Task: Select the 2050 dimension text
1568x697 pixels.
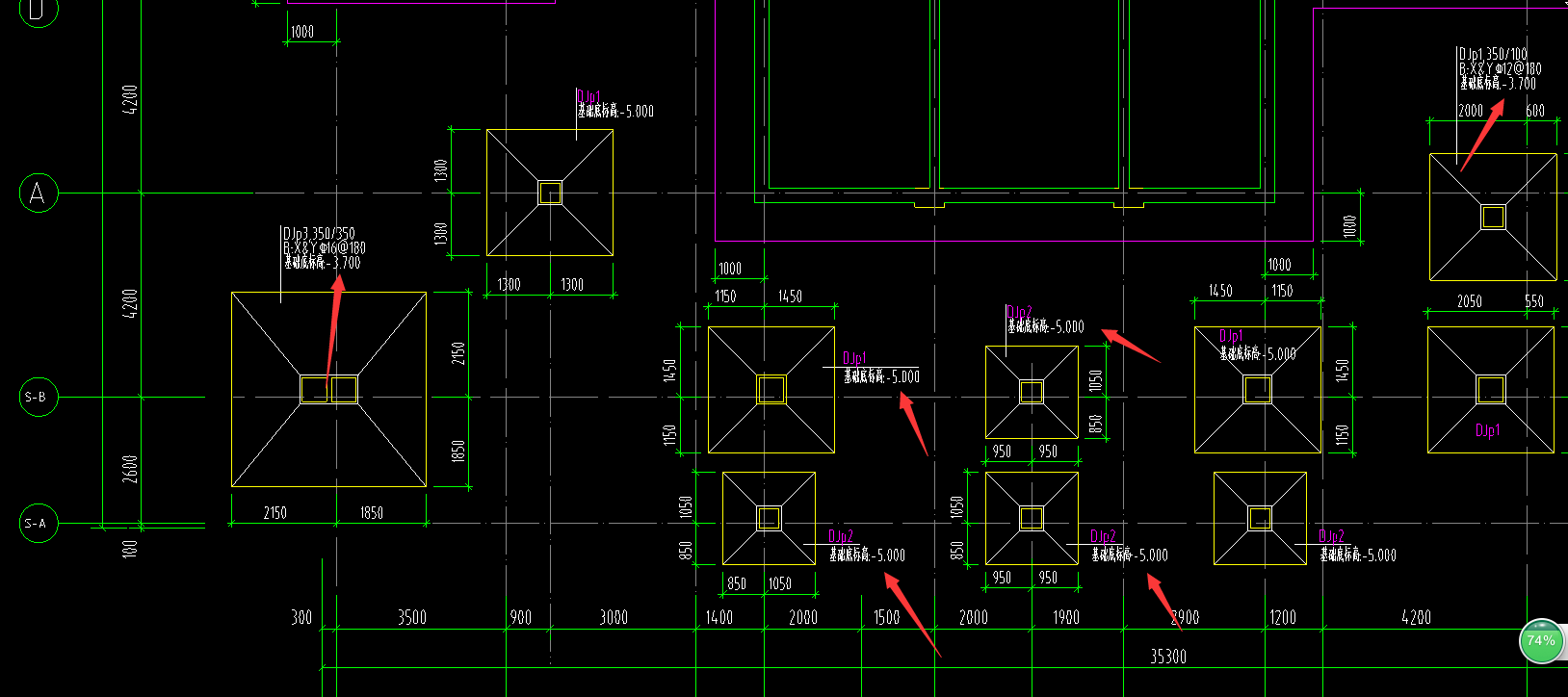Action: point(1470,301)
